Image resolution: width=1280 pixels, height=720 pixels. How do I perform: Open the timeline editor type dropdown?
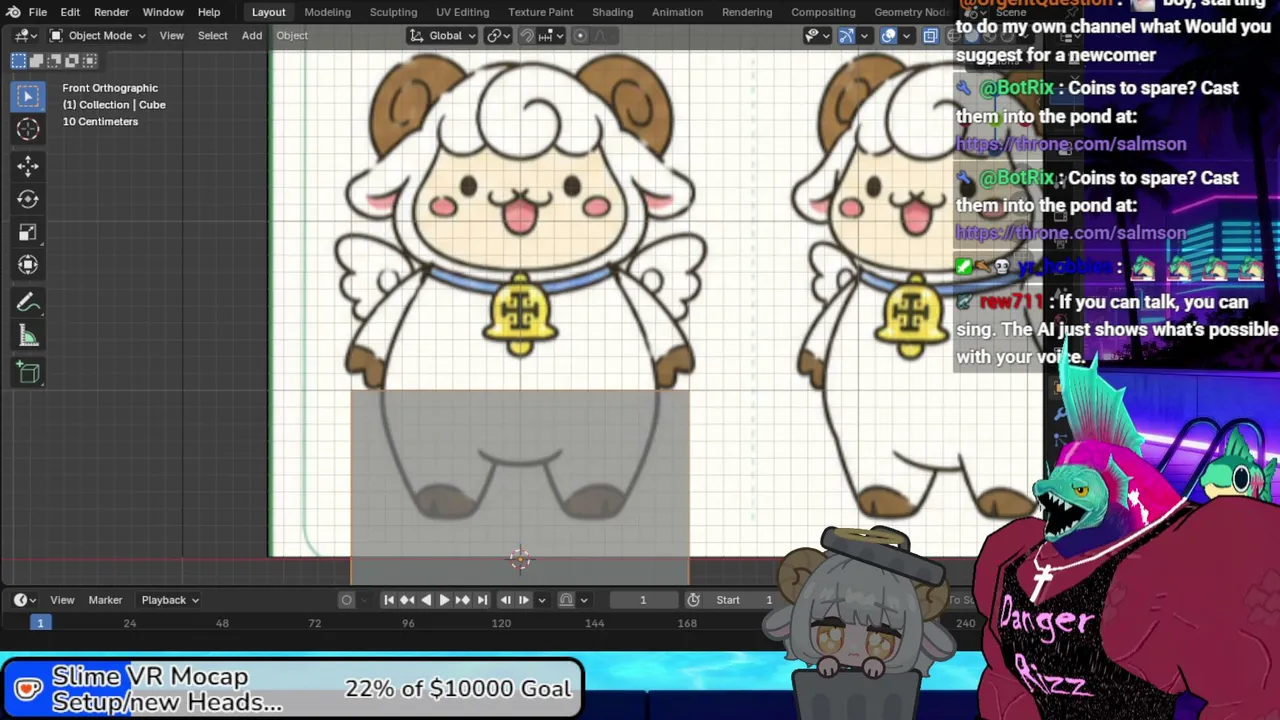(x=25, y=600)
